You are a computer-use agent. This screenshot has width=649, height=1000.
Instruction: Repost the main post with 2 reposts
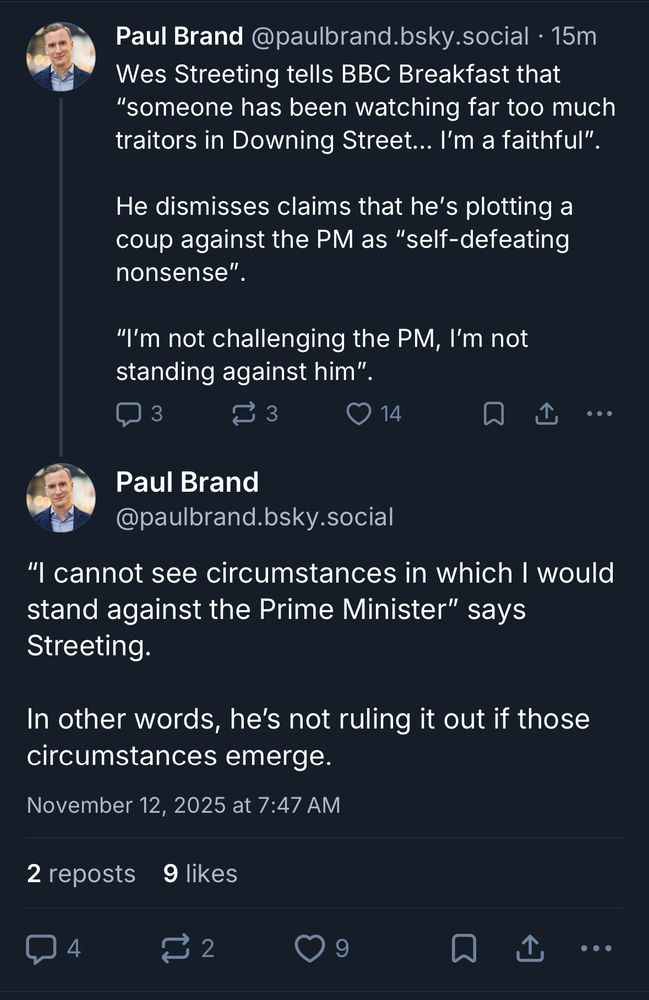tap(175, 947)
